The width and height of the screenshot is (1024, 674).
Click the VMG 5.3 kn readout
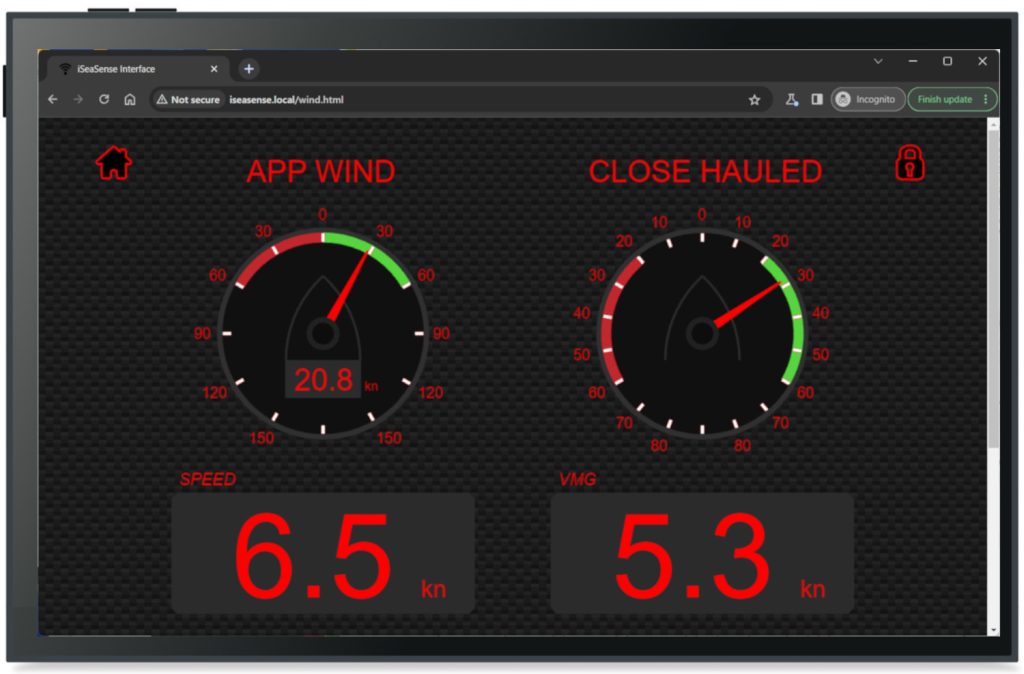pos(702,553)
